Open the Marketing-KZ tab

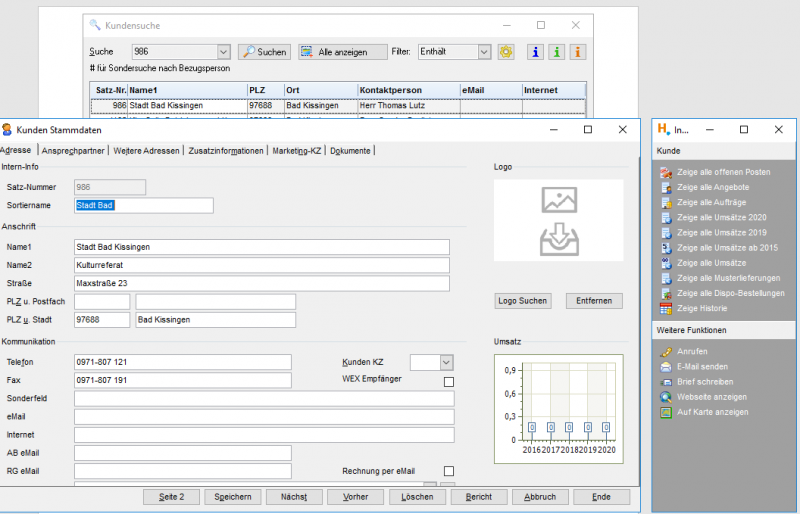click(297, 151)
